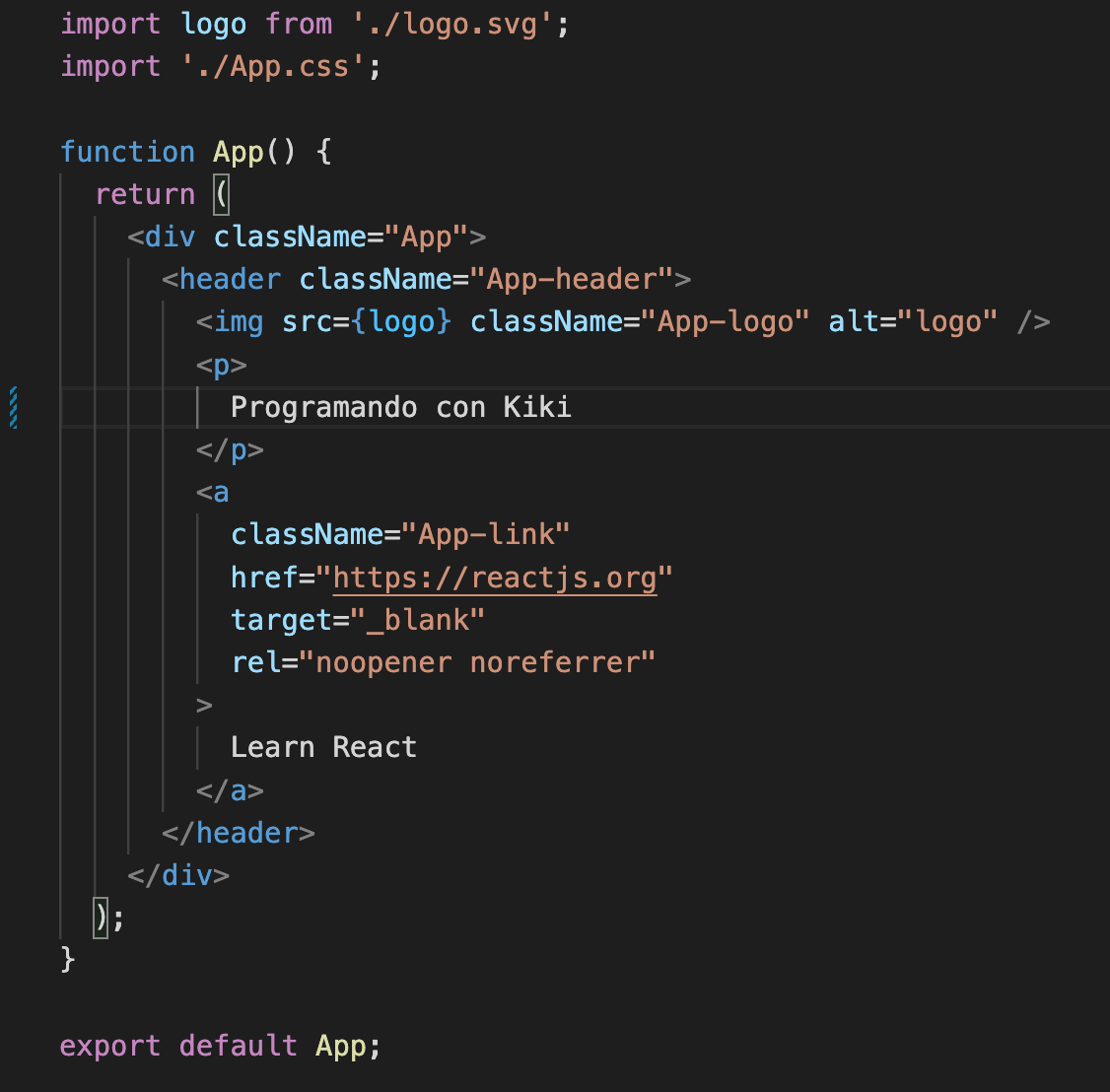
Task: Click the 'default' keyword
Action: click(x=238, y=1046)
